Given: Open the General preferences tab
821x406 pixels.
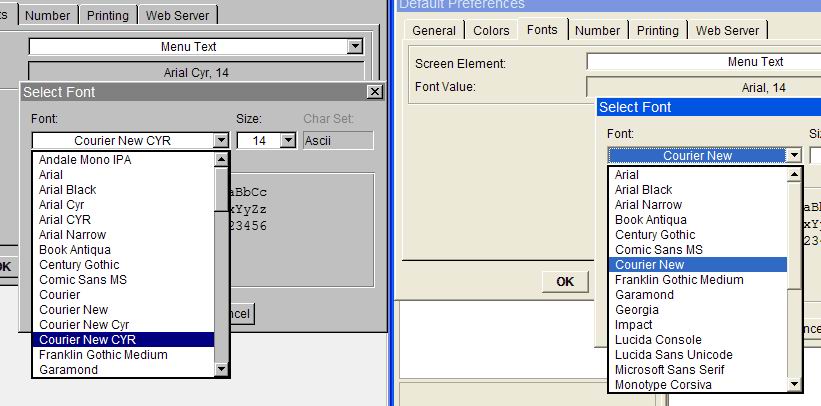Looking at the screenshot, I should point(434,31).
